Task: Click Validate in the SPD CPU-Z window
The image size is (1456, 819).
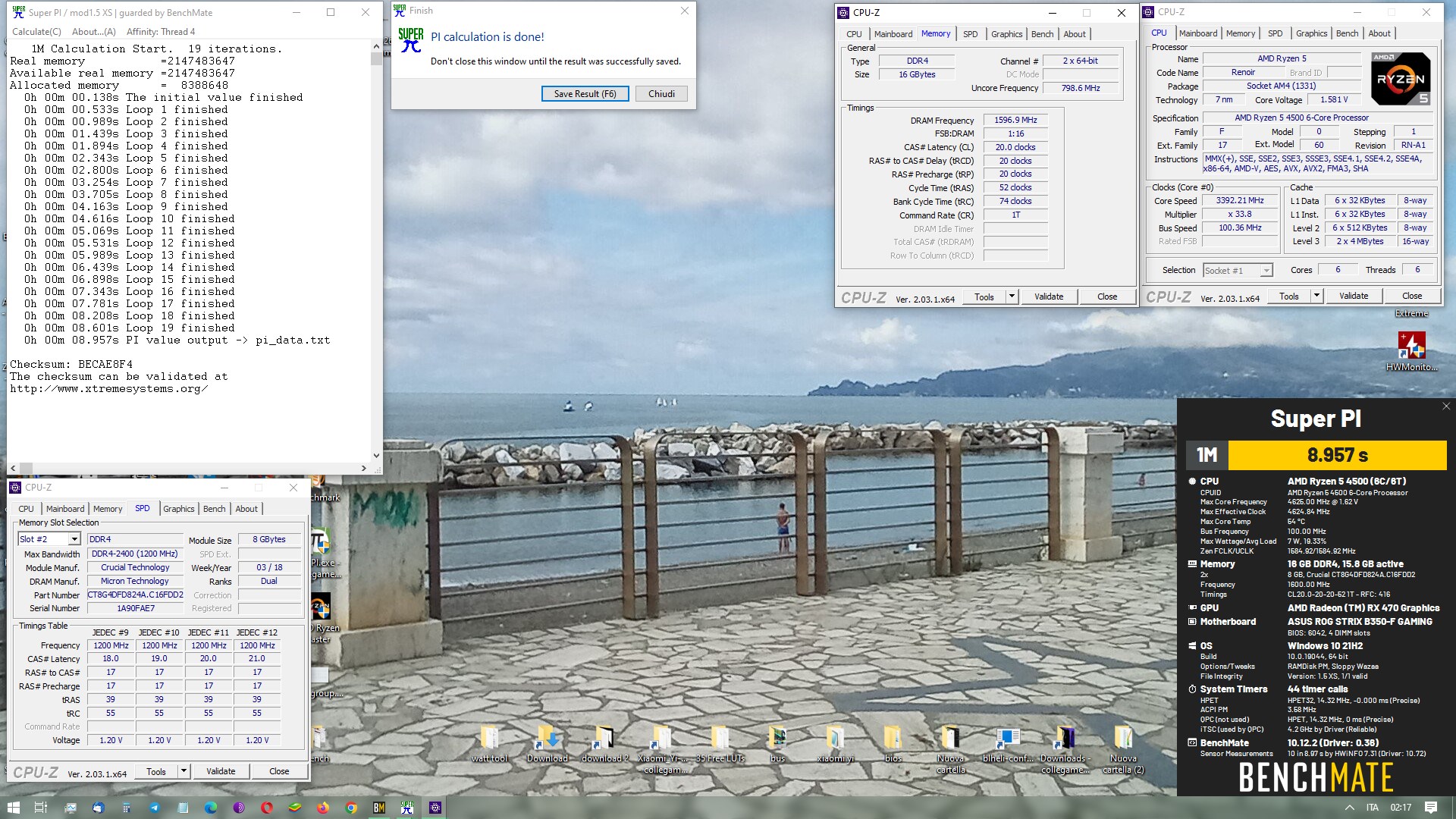Action: 221,771
